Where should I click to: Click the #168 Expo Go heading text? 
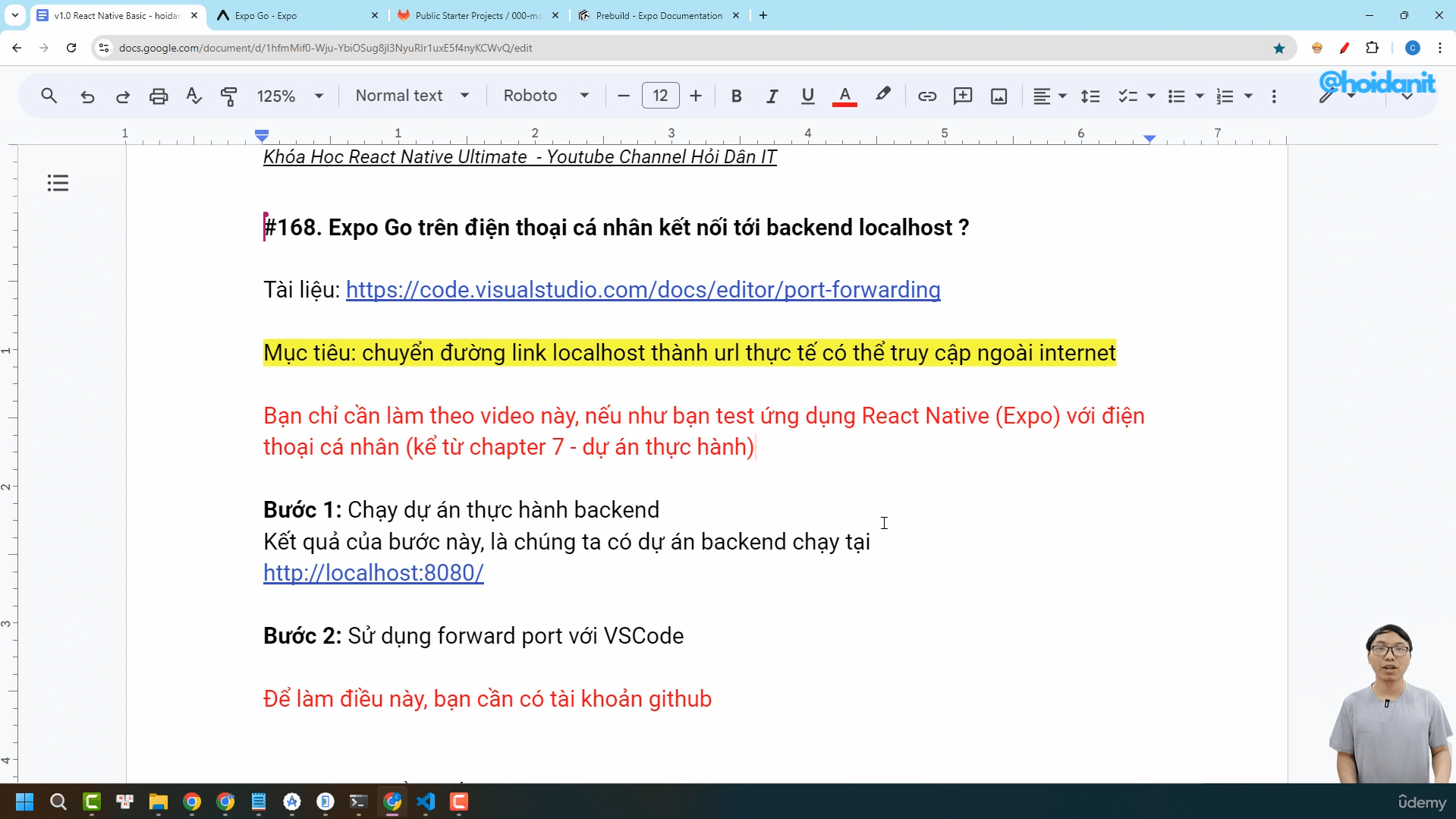616,228
